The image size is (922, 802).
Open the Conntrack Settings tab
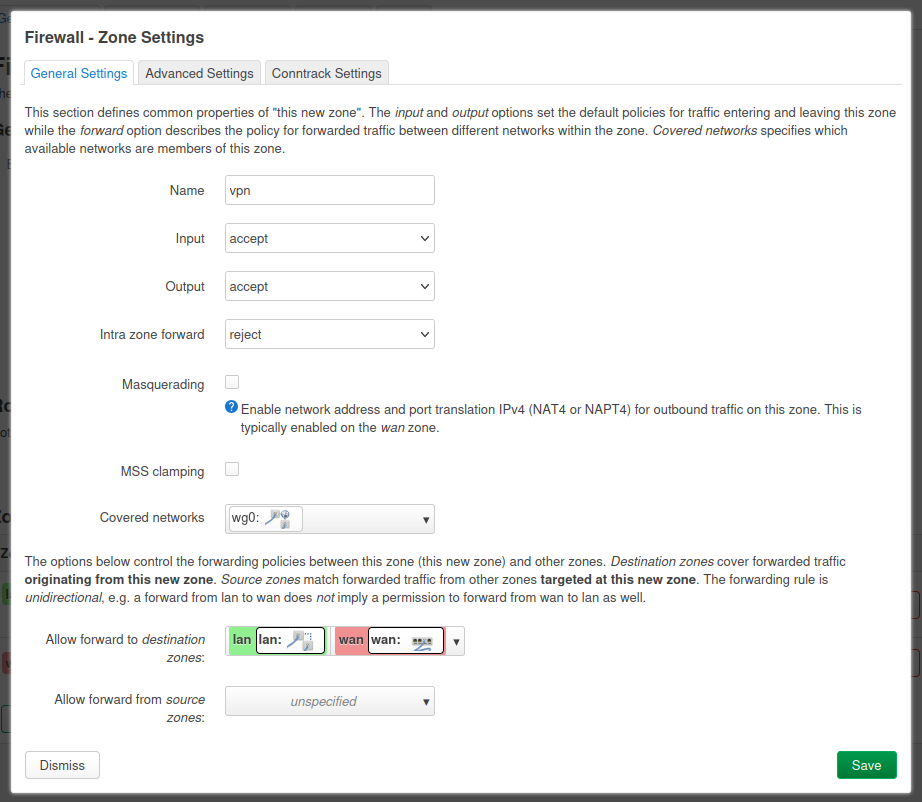coord(326,73)
